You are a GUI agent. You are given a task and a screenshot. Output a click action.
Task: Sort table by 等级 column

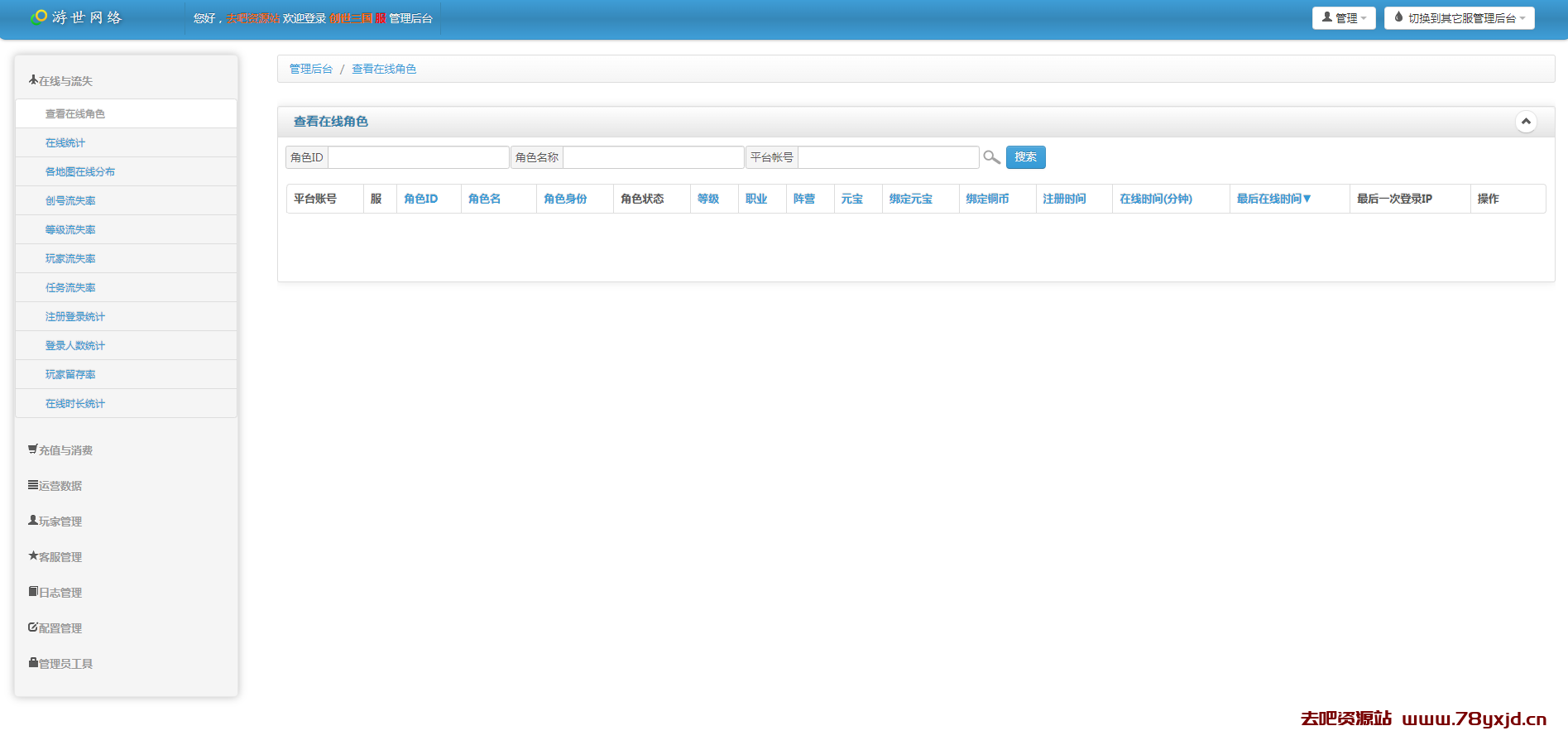707,199
